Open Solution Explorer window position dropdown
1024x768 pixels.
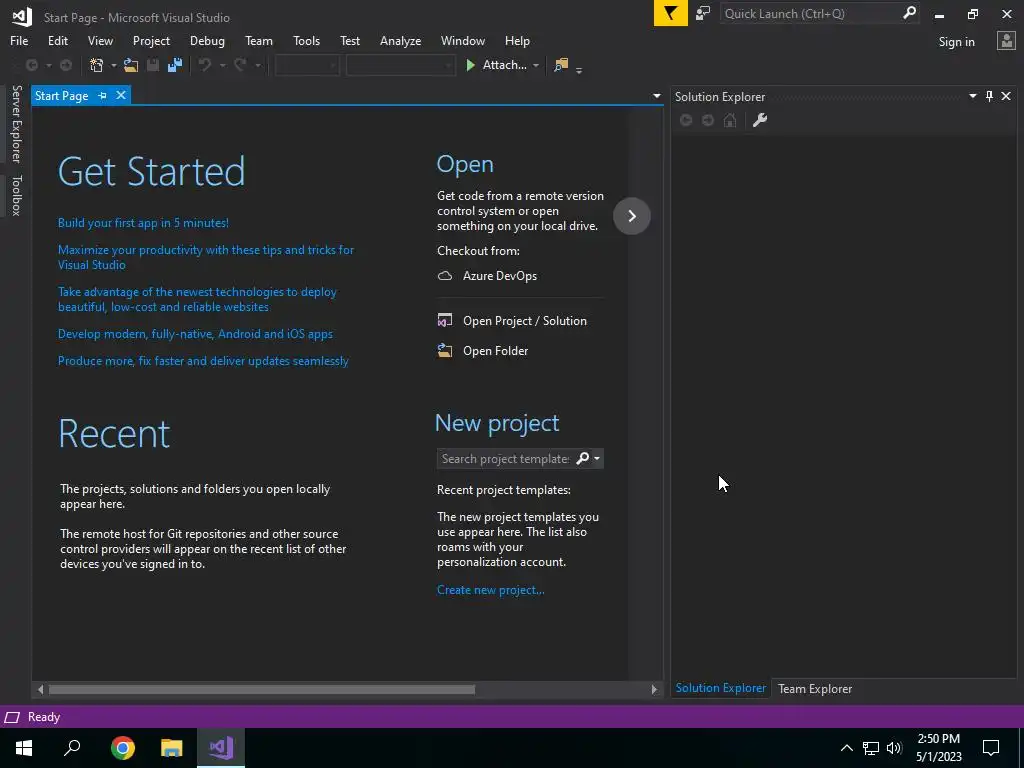[972, 97]
